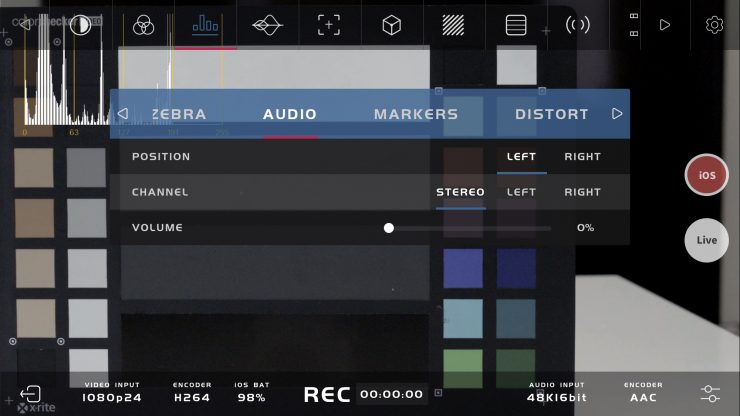Click the Volume slider handle

tap(389, 228)
